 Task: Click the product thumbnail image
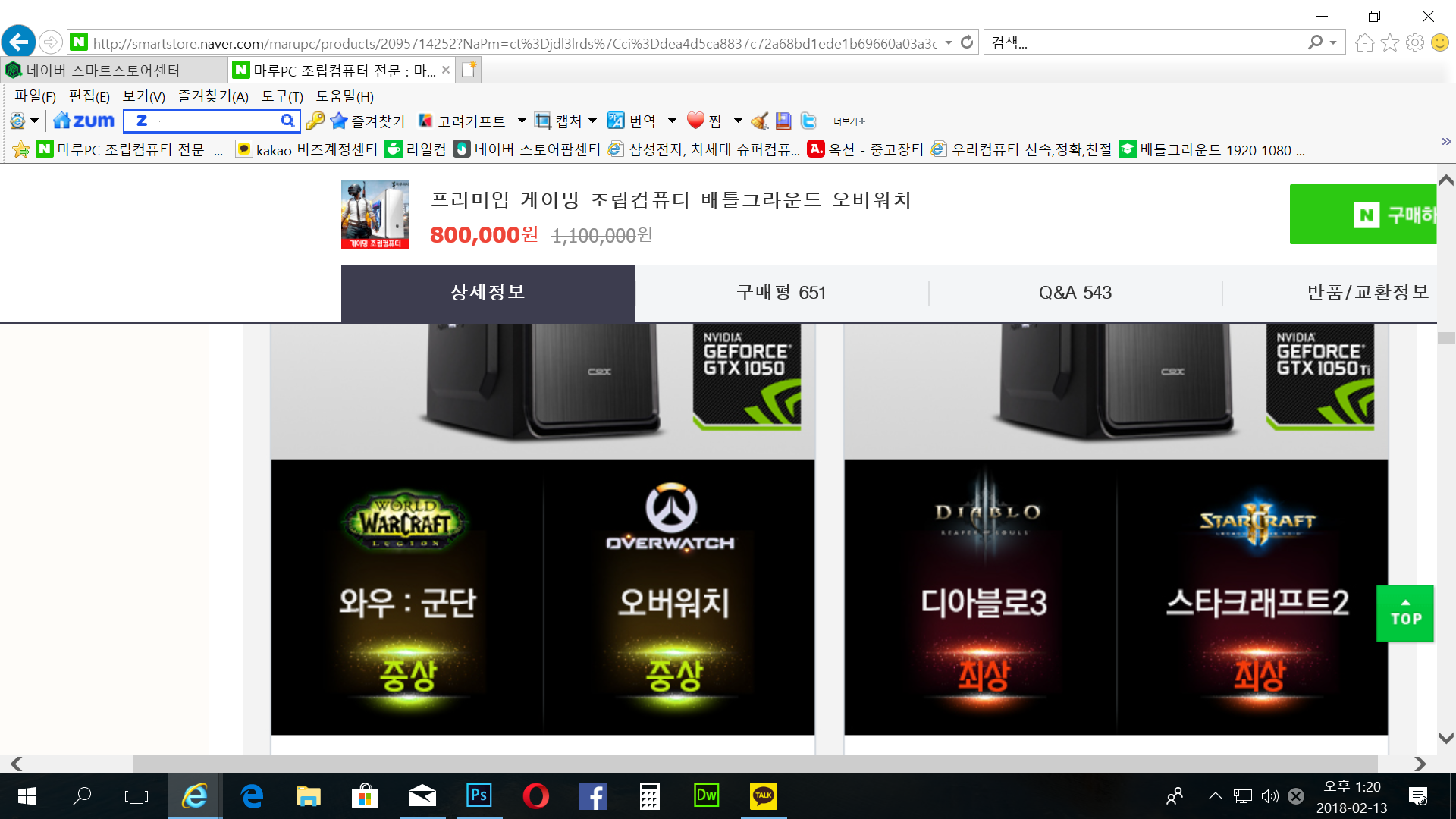(x=375, y=215)
